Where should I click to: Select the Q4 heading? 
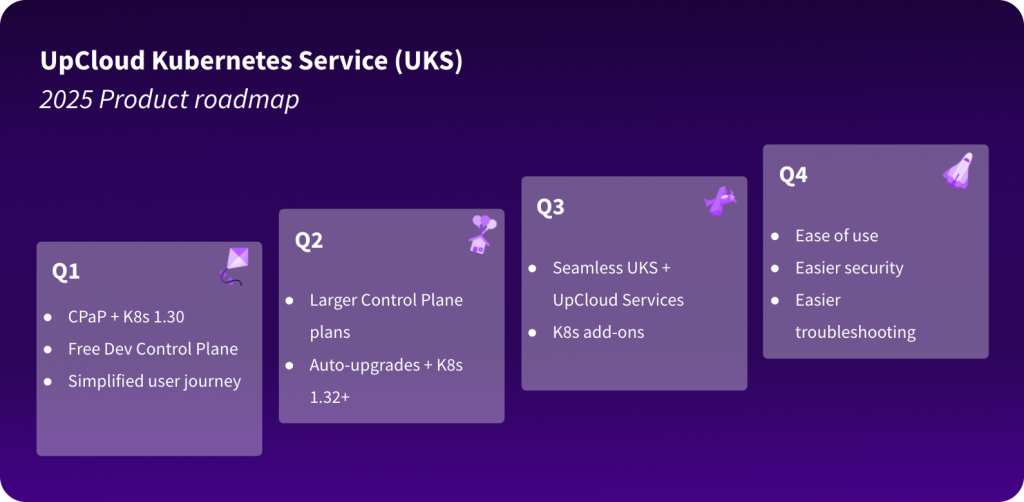[793, 175]
